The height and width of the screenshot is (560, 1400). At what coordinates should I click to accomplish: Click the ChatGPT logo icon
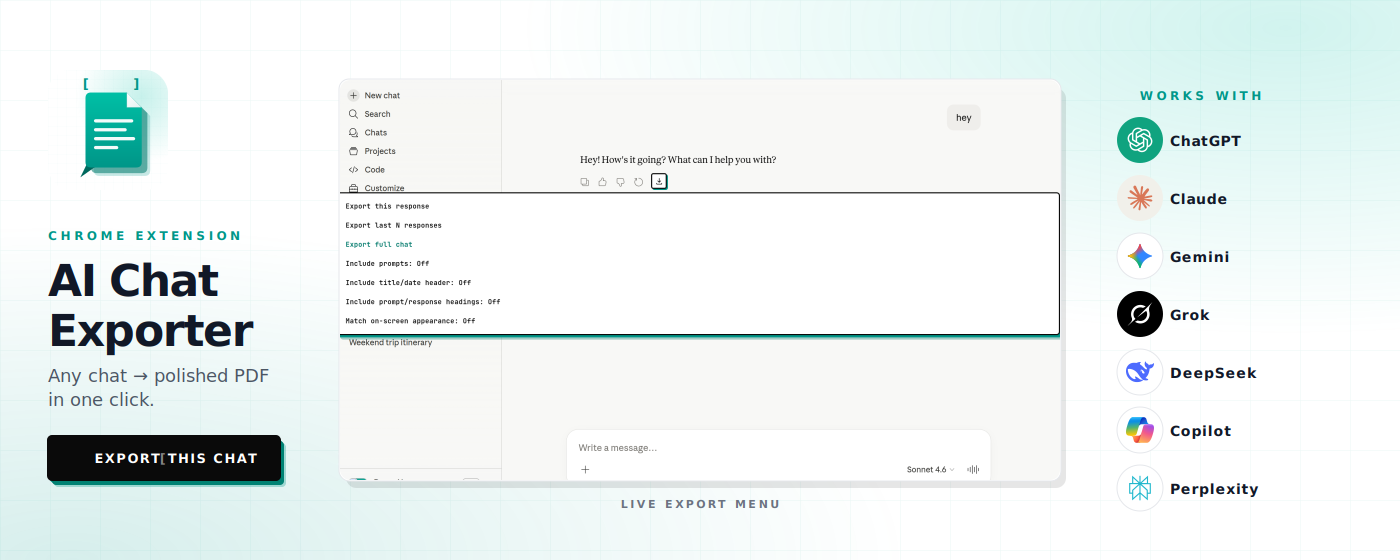point(1140,140)
